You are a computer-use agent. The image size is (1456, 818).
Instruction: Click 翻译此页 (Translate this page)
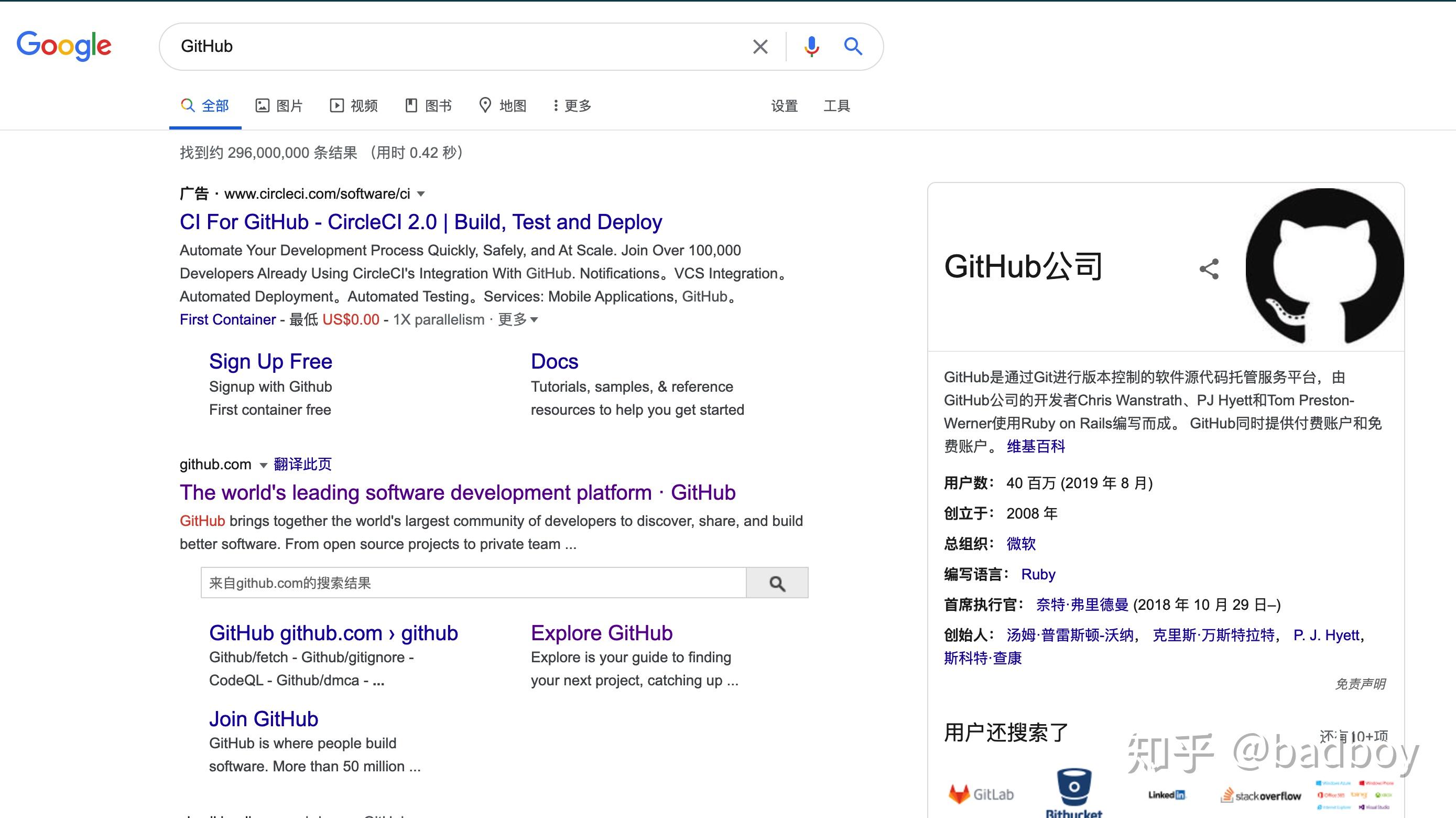302,464
